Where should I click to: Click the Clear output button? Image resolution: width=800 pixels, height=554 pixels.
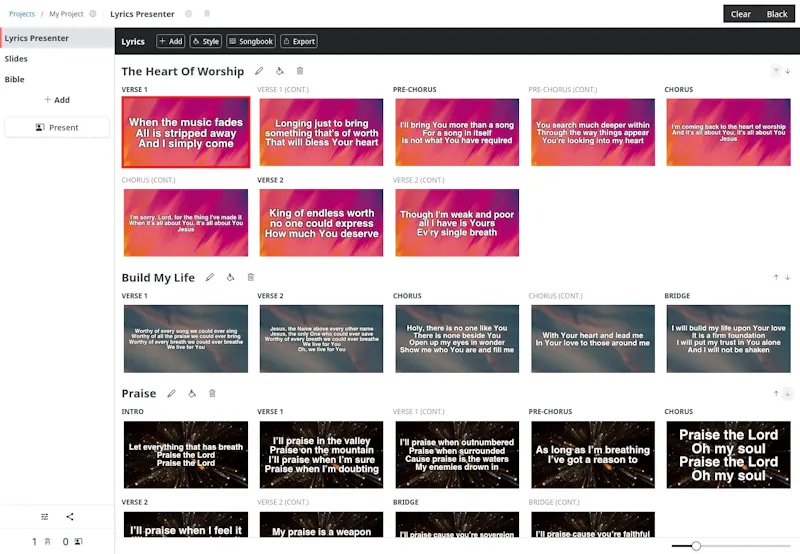pyautogui.click(x=740, y=14)
